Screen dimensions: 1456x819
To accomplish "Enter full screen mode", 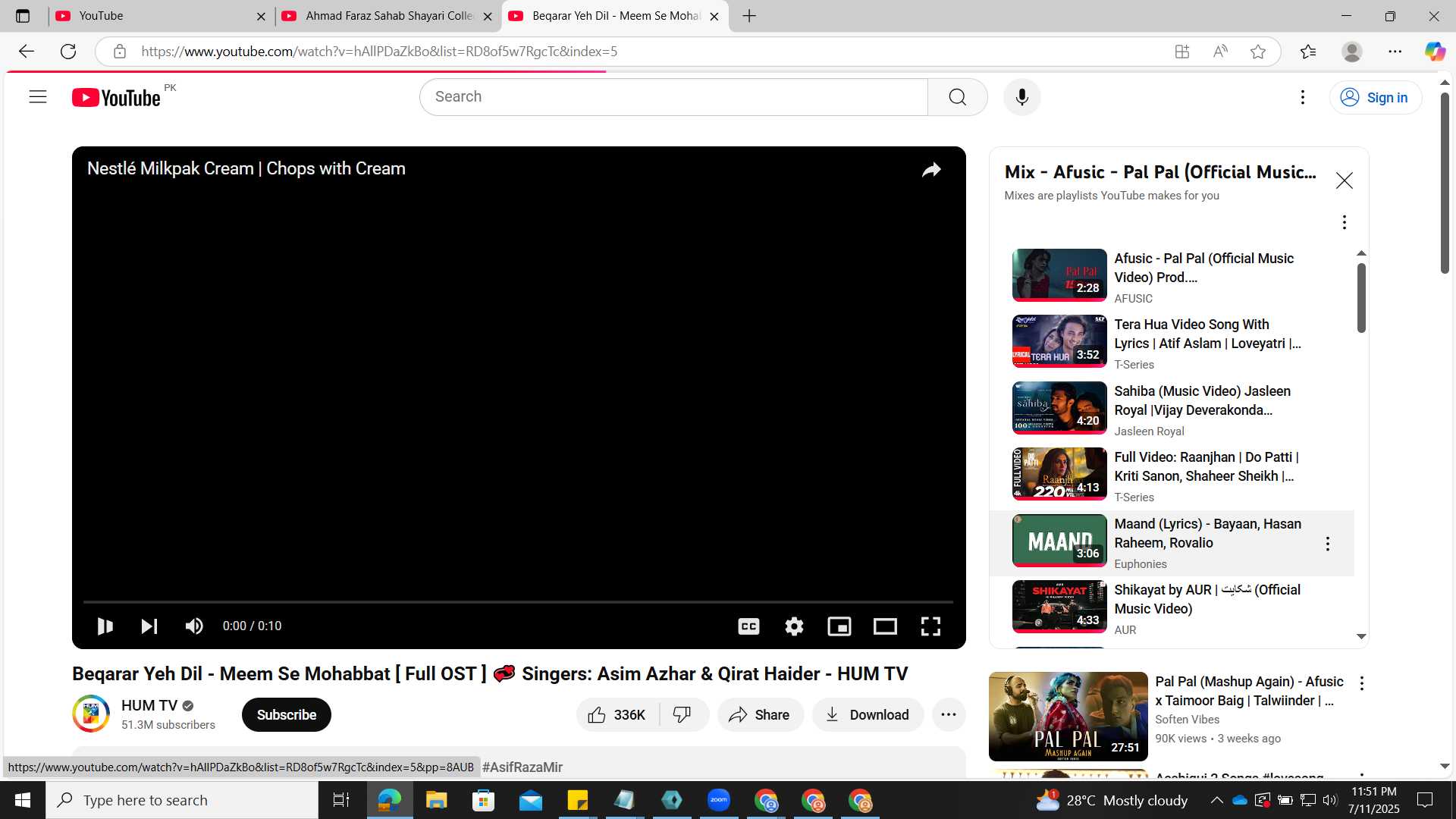I will (x=930, y=626).
